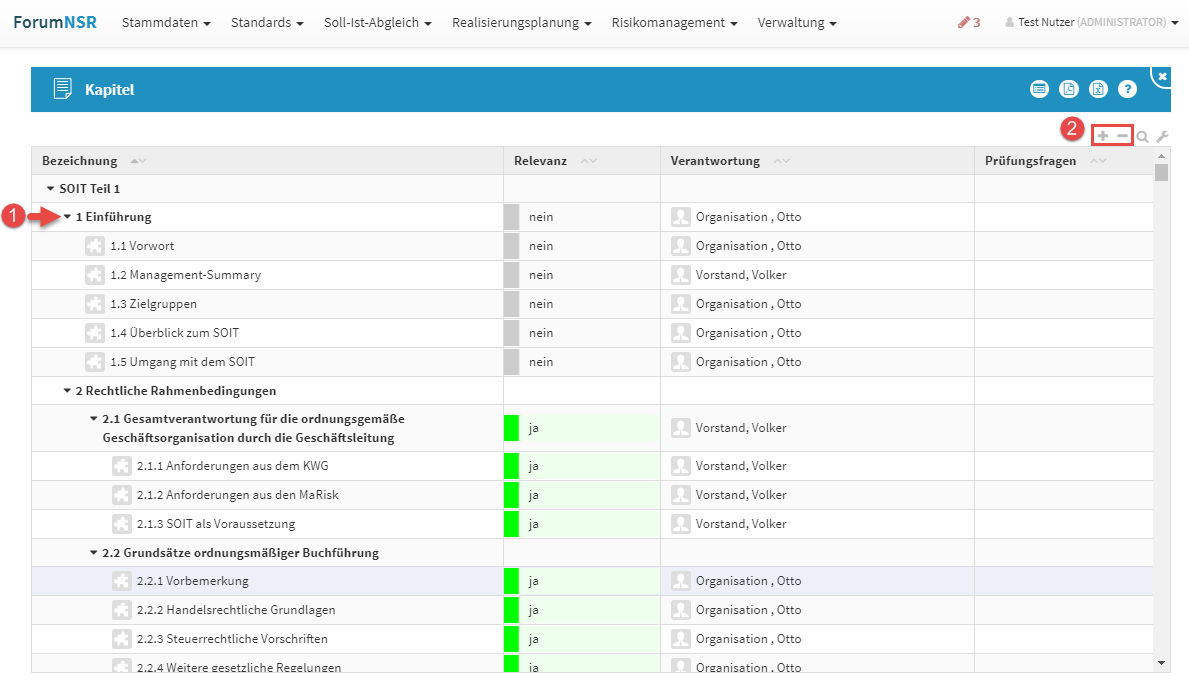
Task: Go to ForumNSR home logo
Action: point(55,22)
